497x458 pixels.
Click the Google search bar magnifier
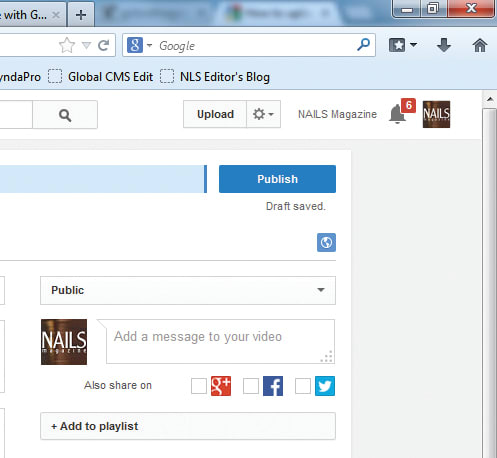point(363,44)
